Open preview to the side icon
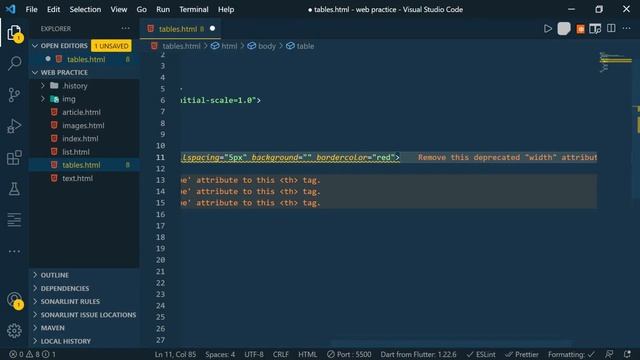Image resolution: width=640 pixels, height=360 pixels. [595, 29]
